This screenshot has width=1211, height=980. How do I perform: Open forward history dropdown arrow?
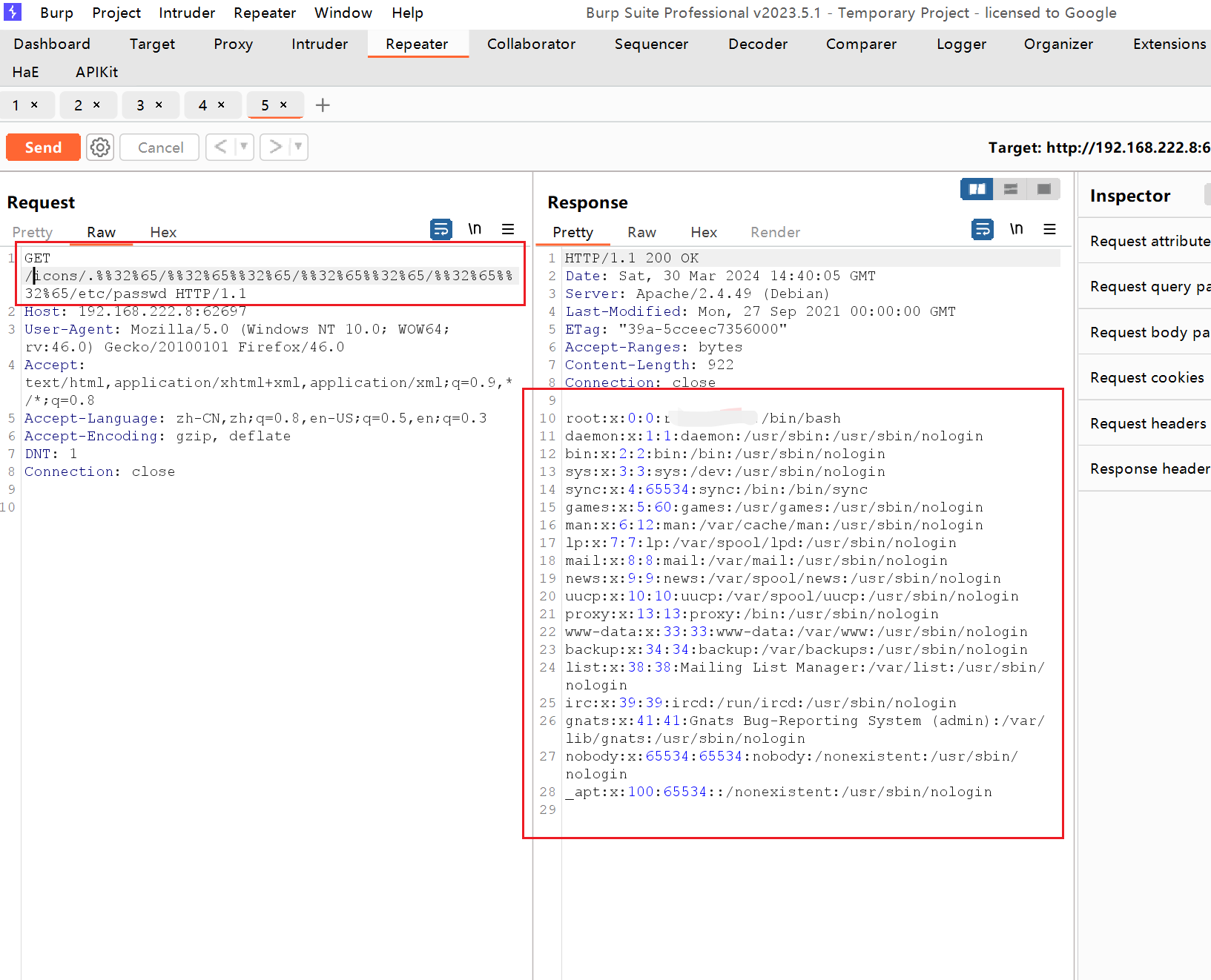pyautogui.click(x=298, y=147)
